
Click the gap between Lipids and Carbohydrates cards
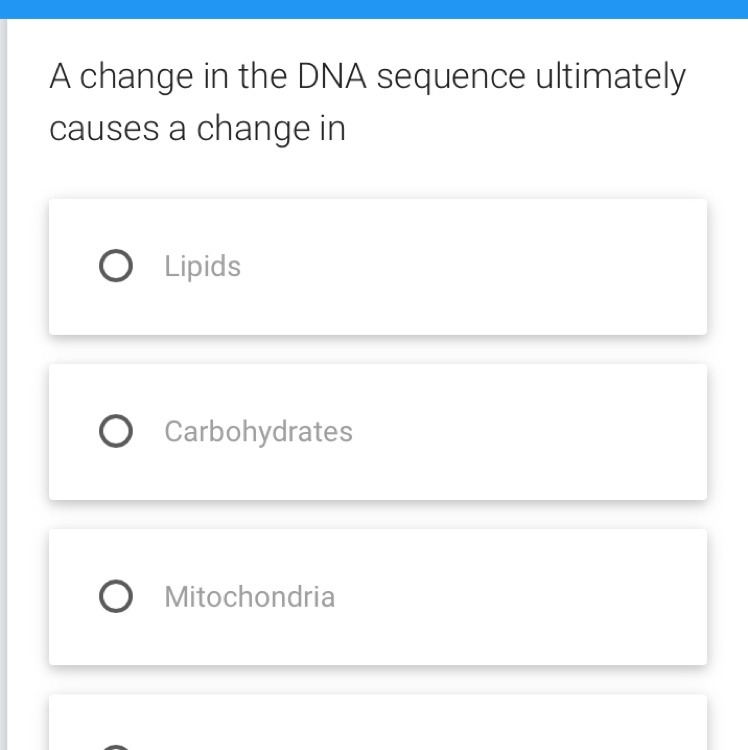(378, 349)
